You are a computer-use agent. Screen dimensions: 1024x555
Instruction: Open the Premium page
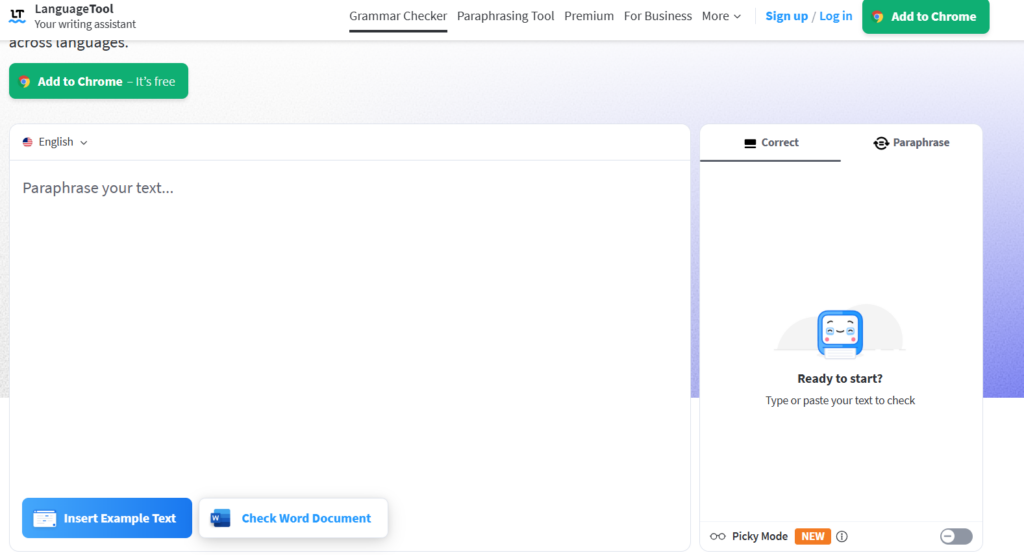(589, 16)
